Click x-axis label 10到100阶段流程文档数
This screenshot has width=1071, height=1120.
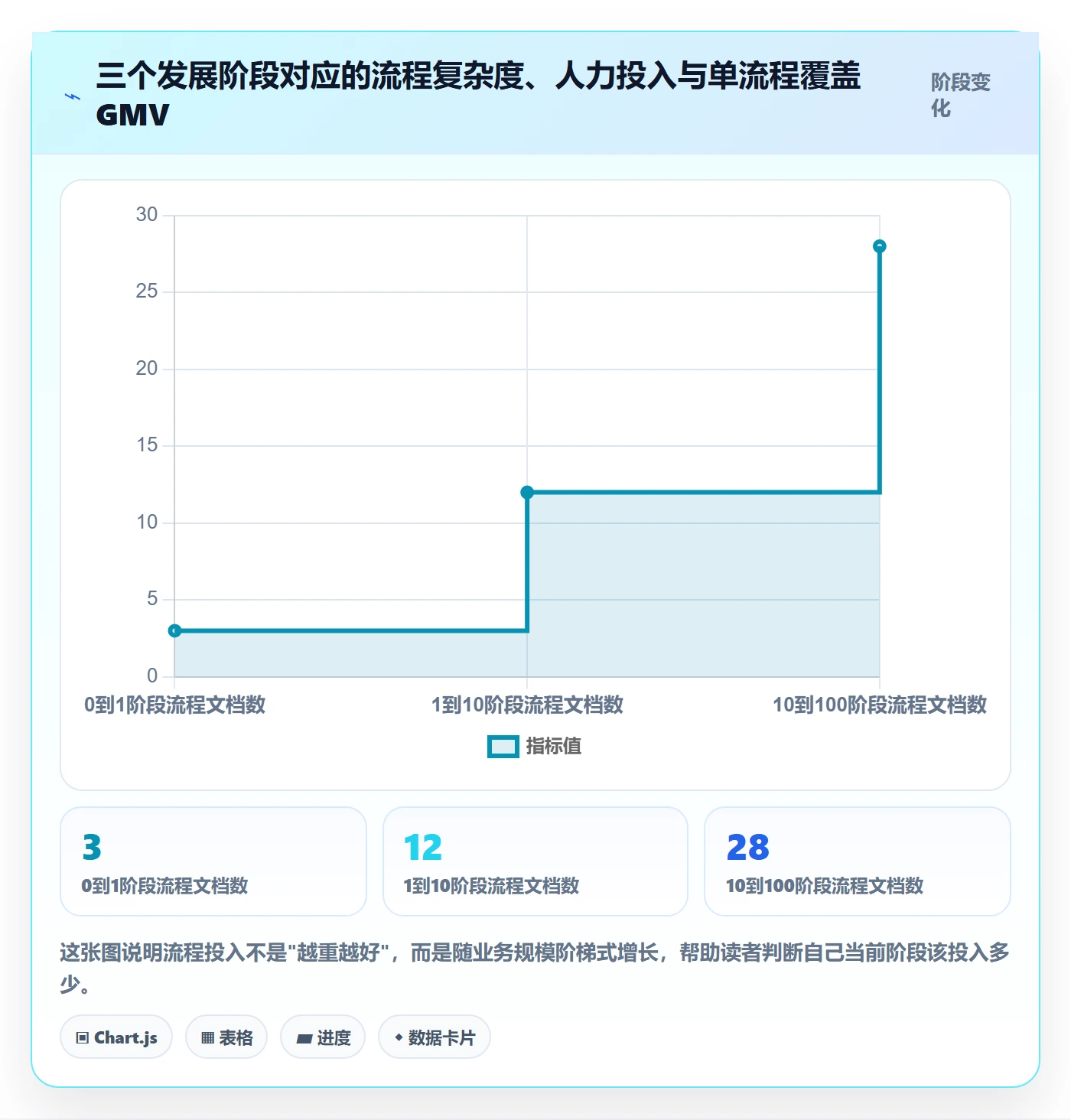click(880, 705)
